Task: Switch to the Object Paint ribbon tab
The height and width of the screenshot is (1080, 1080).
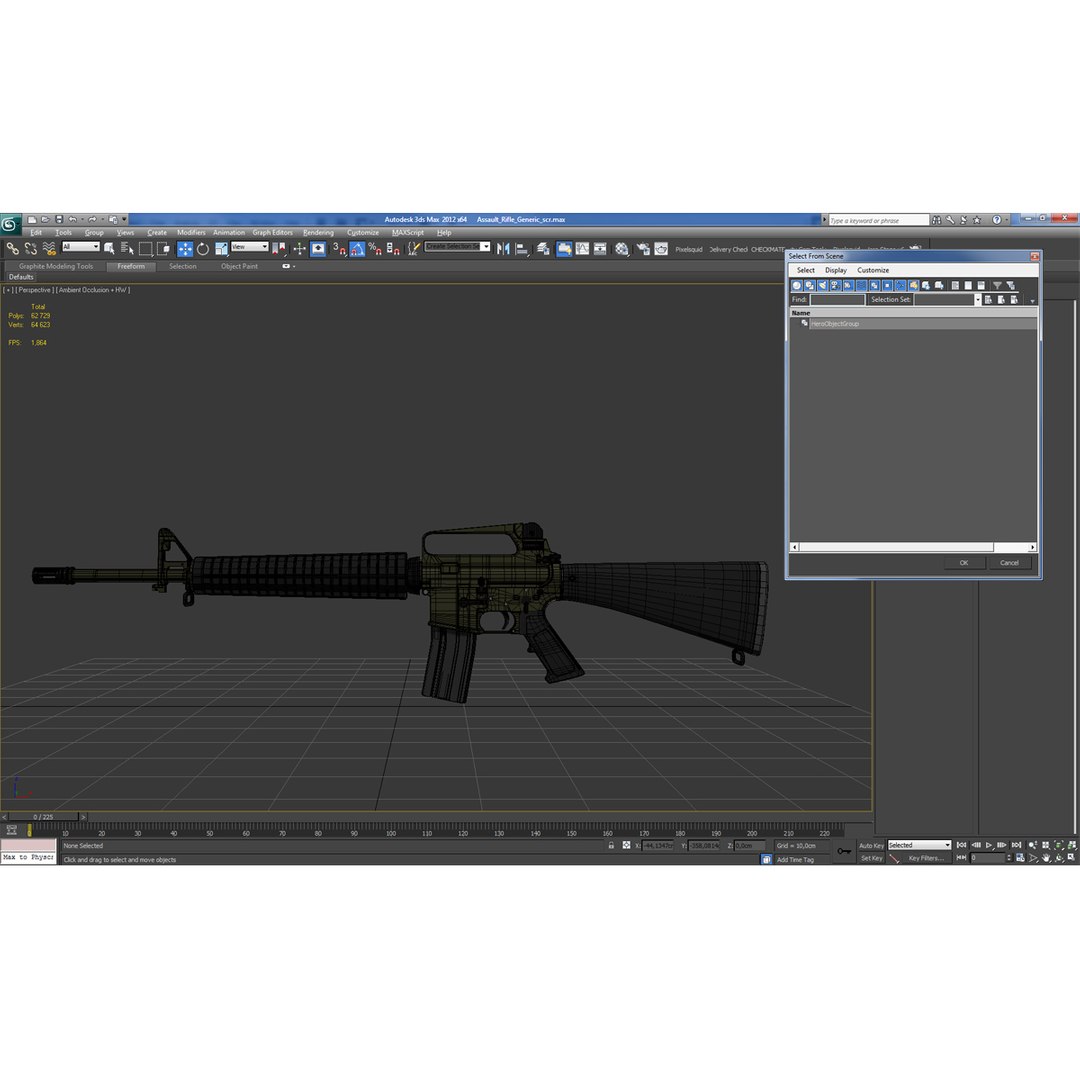Action: 239,267
